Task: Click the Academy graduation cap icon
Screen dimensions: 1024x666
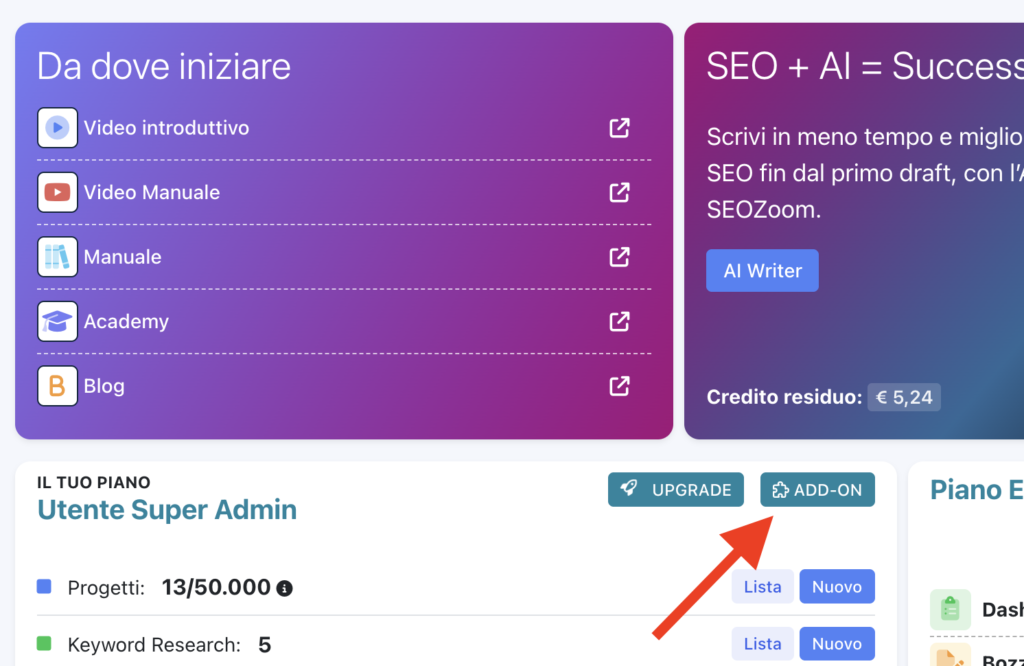Action: [x=57, y=321]
